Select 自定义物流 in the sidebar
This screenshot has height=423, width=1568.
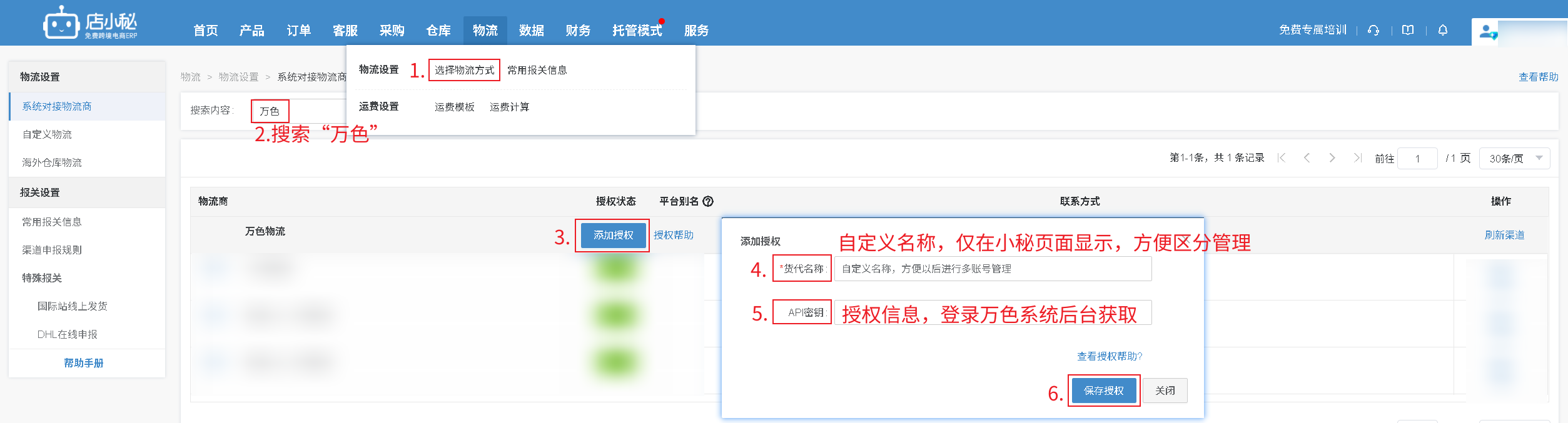coord(47,134)
